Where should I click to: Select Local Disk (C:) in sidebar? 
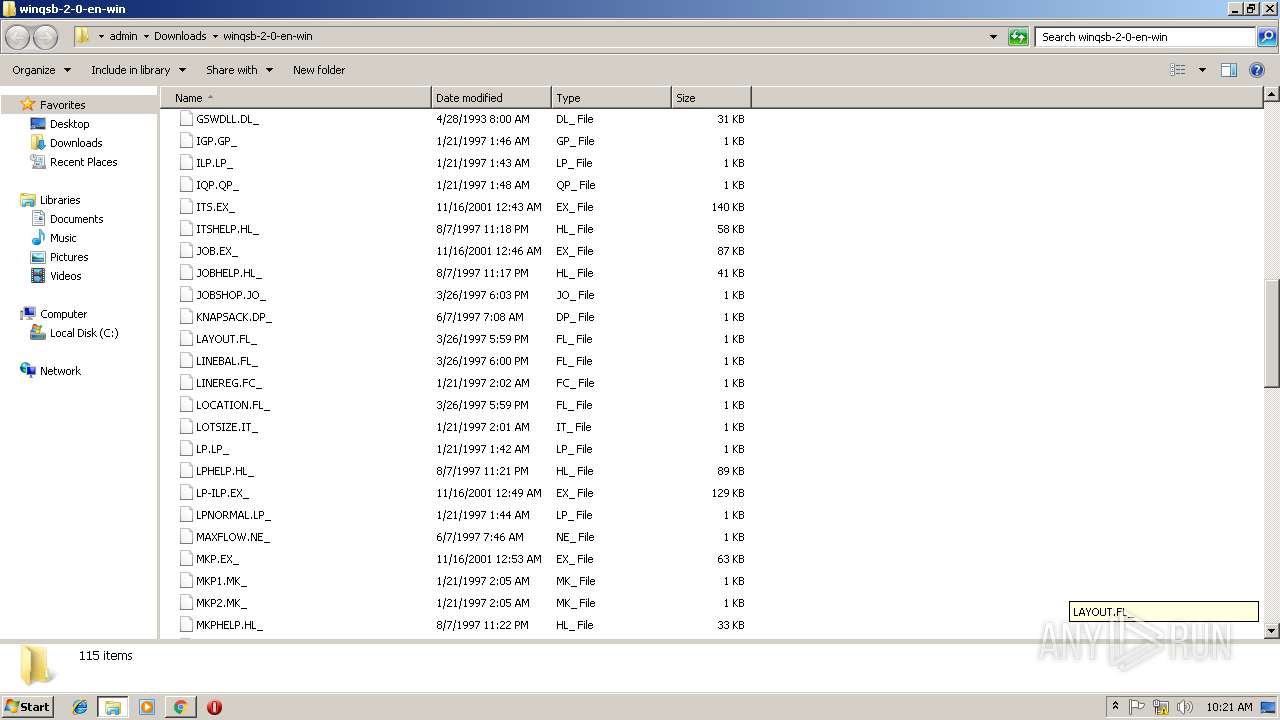(x=84, y=333)
